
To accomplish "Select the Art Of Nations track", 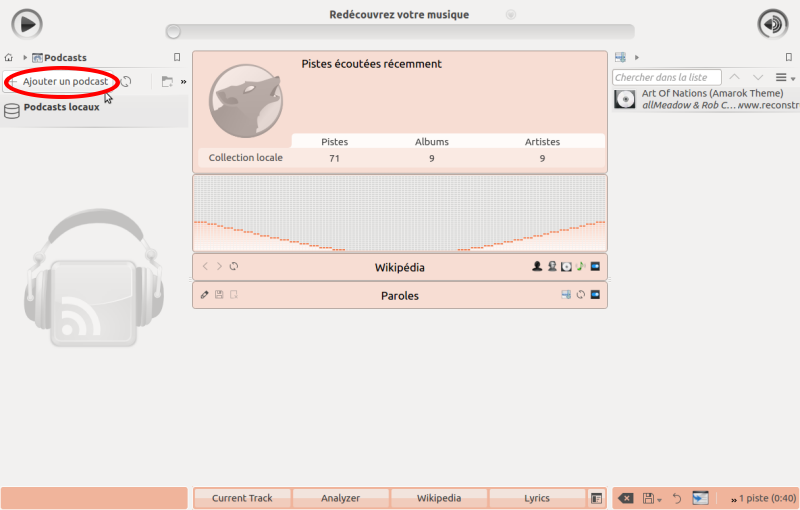I will pyautogui.click(x=706, y=99).
